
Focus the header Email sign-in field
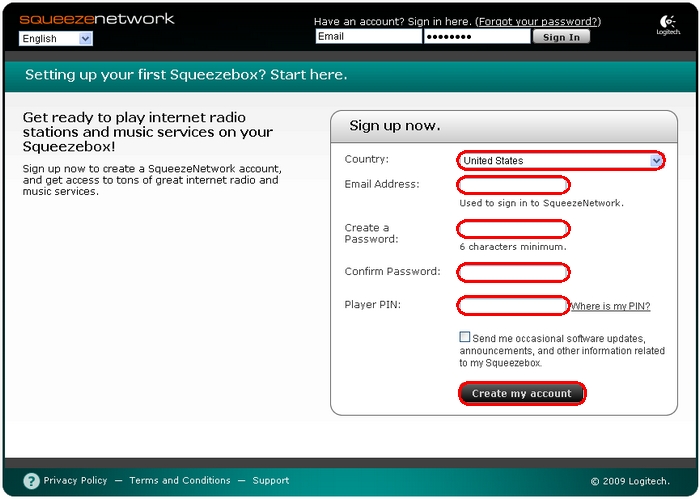(x=368, y=37)
